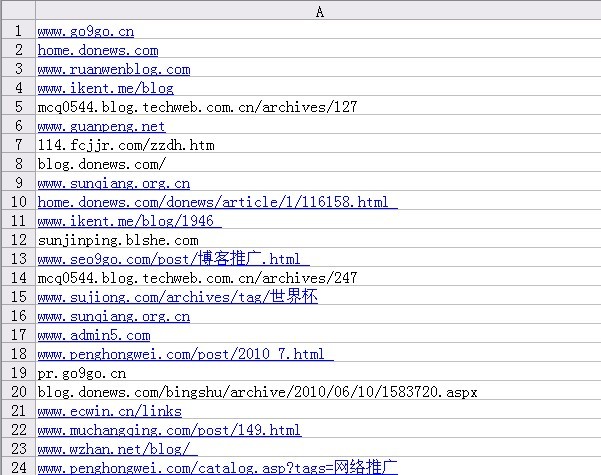Open the penghongwei.com catalog 网络推广 link
This screenshot has width=601, height=475.
(218, 468)
